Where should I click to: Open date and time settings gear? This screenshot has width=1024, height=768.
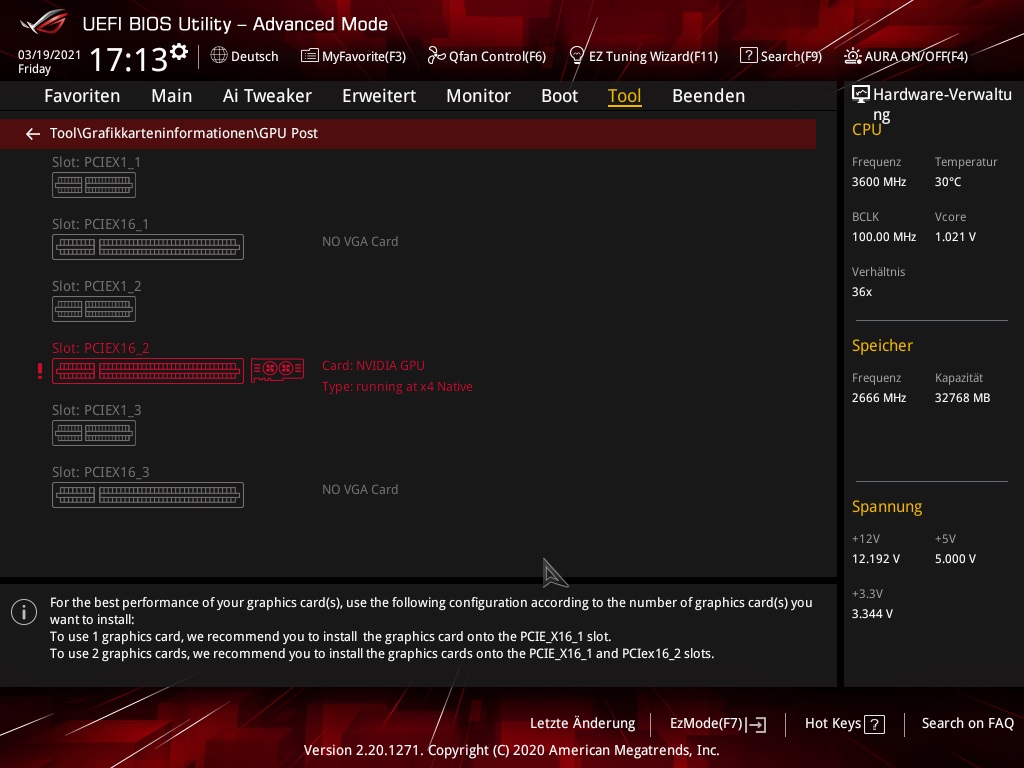[179, 51]
